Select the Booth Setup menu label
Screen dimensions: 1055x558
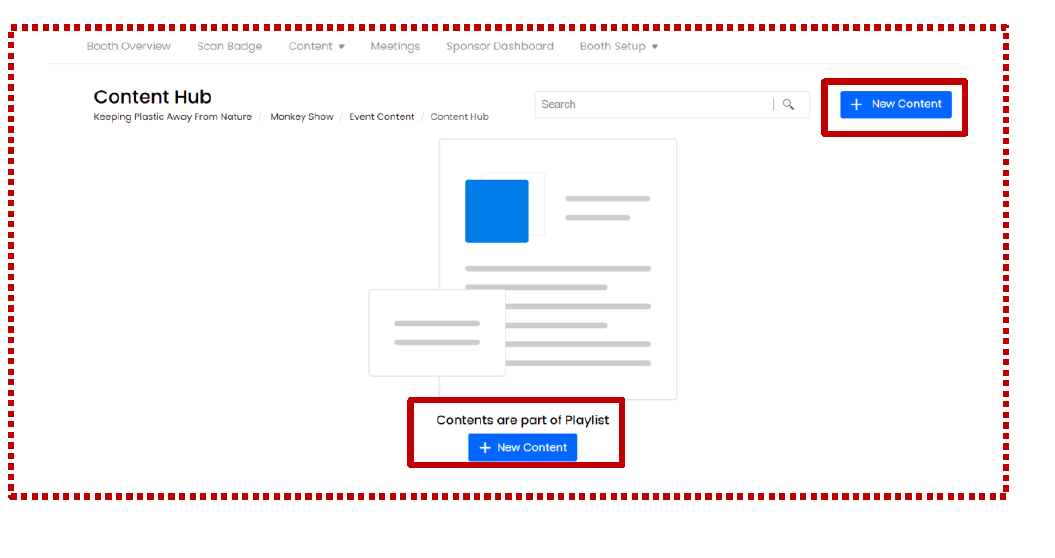(x=612, y=46)
